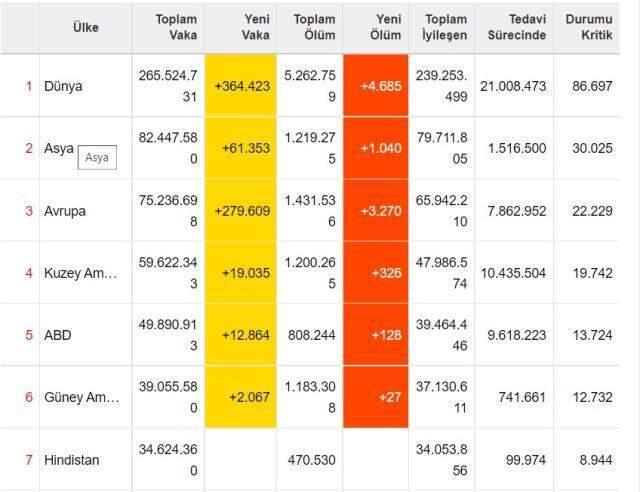The width and height of the screenshot is (640, 492).
Task: Click the yellow +279.609 cell for Avrupa
Action: [242, 210]
